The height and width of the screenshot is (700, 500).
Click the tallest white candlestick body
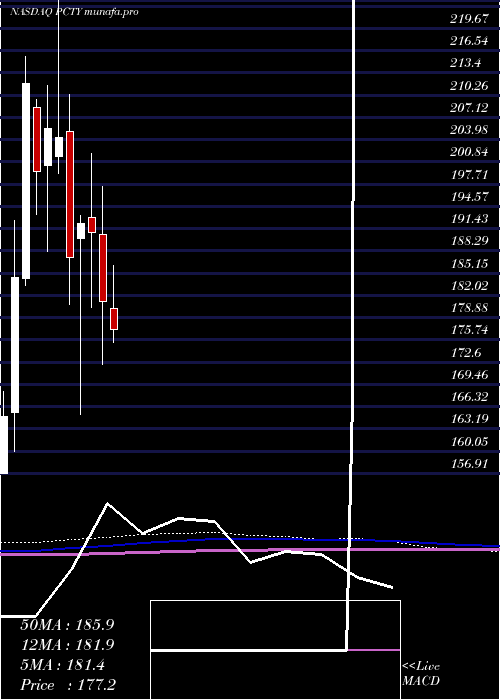point(26,181)
